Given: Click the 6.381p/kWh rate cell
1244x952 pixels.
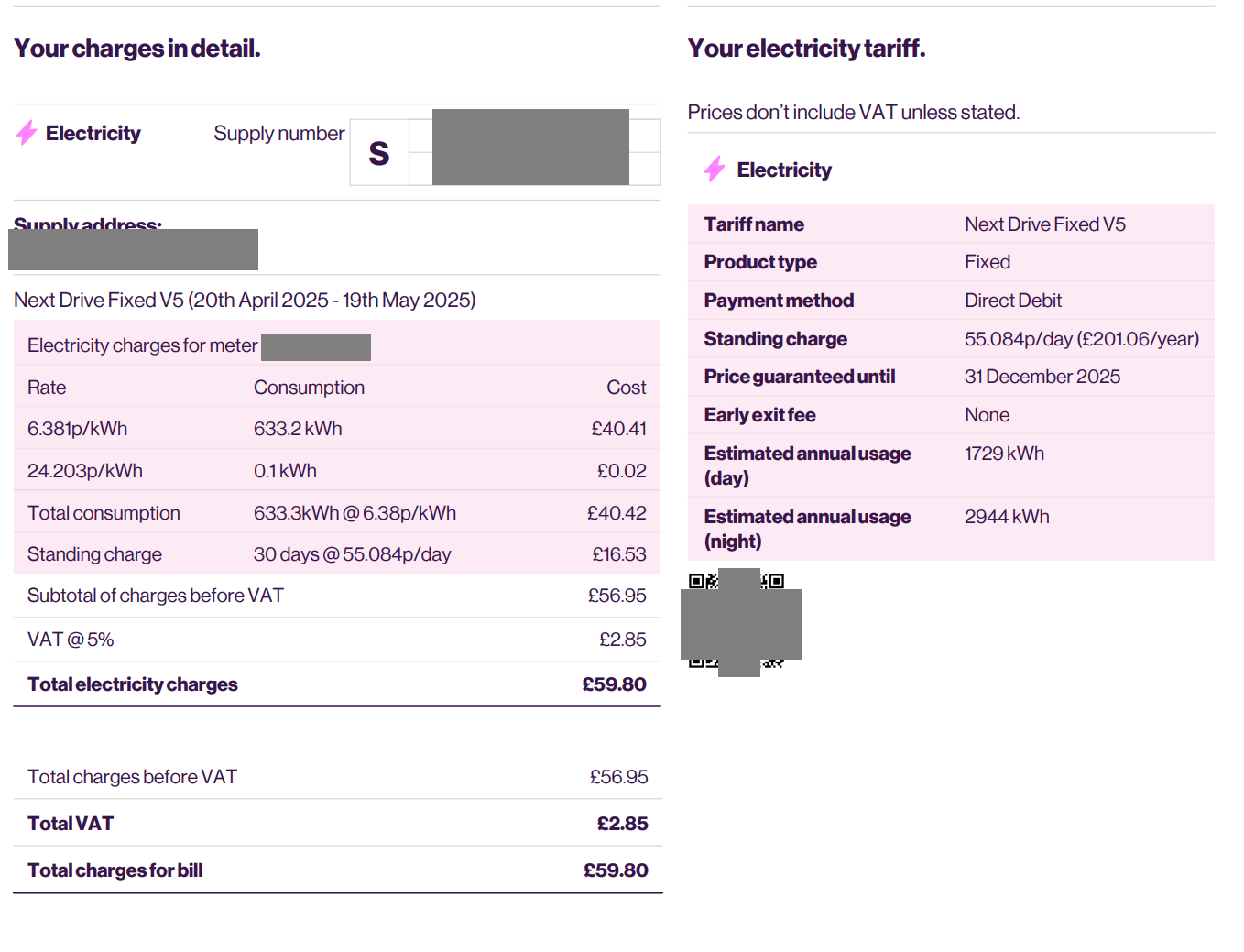Looking at the screenshot, I should (78, 429).
